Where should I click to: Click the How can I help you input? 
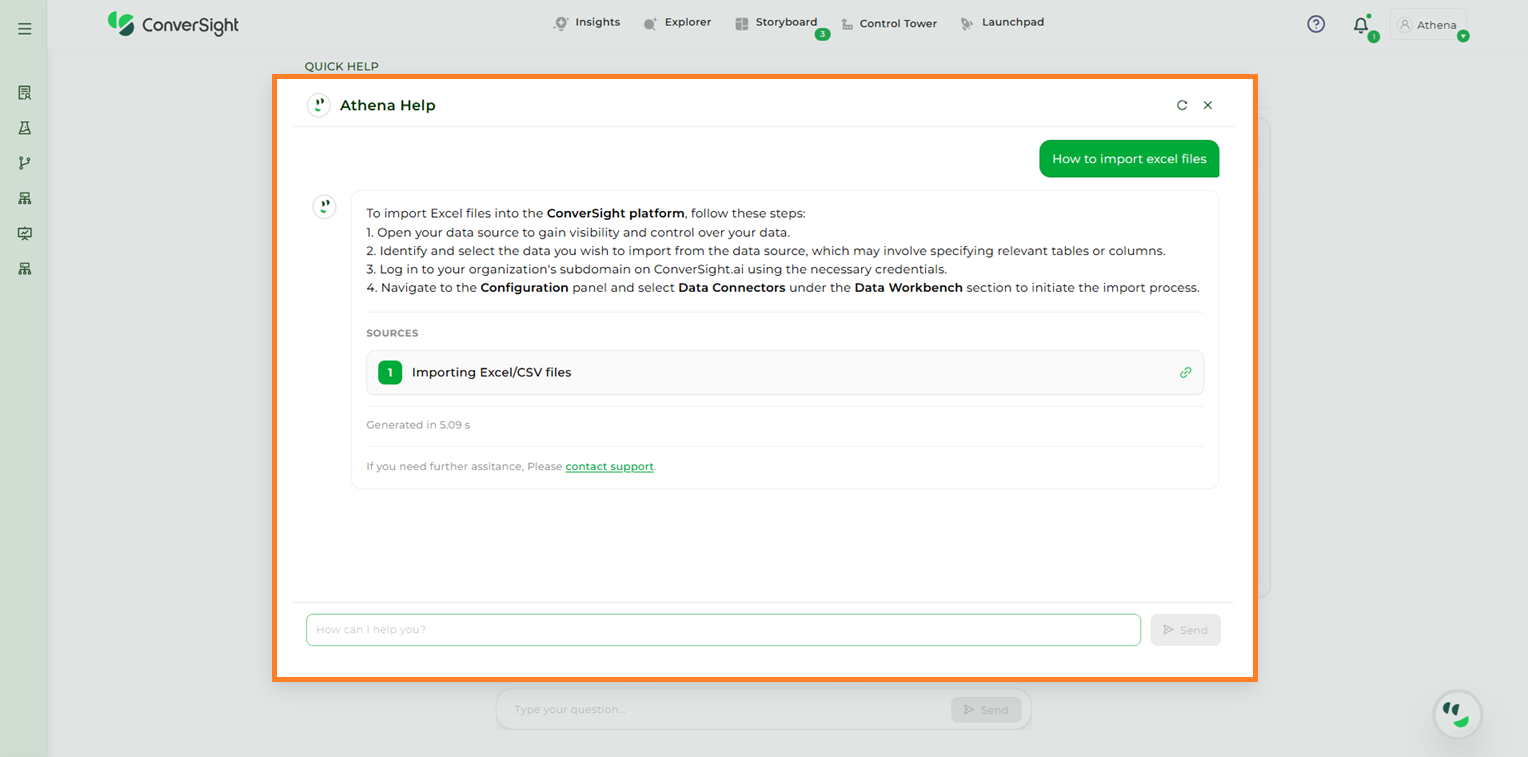pos(723,630)
